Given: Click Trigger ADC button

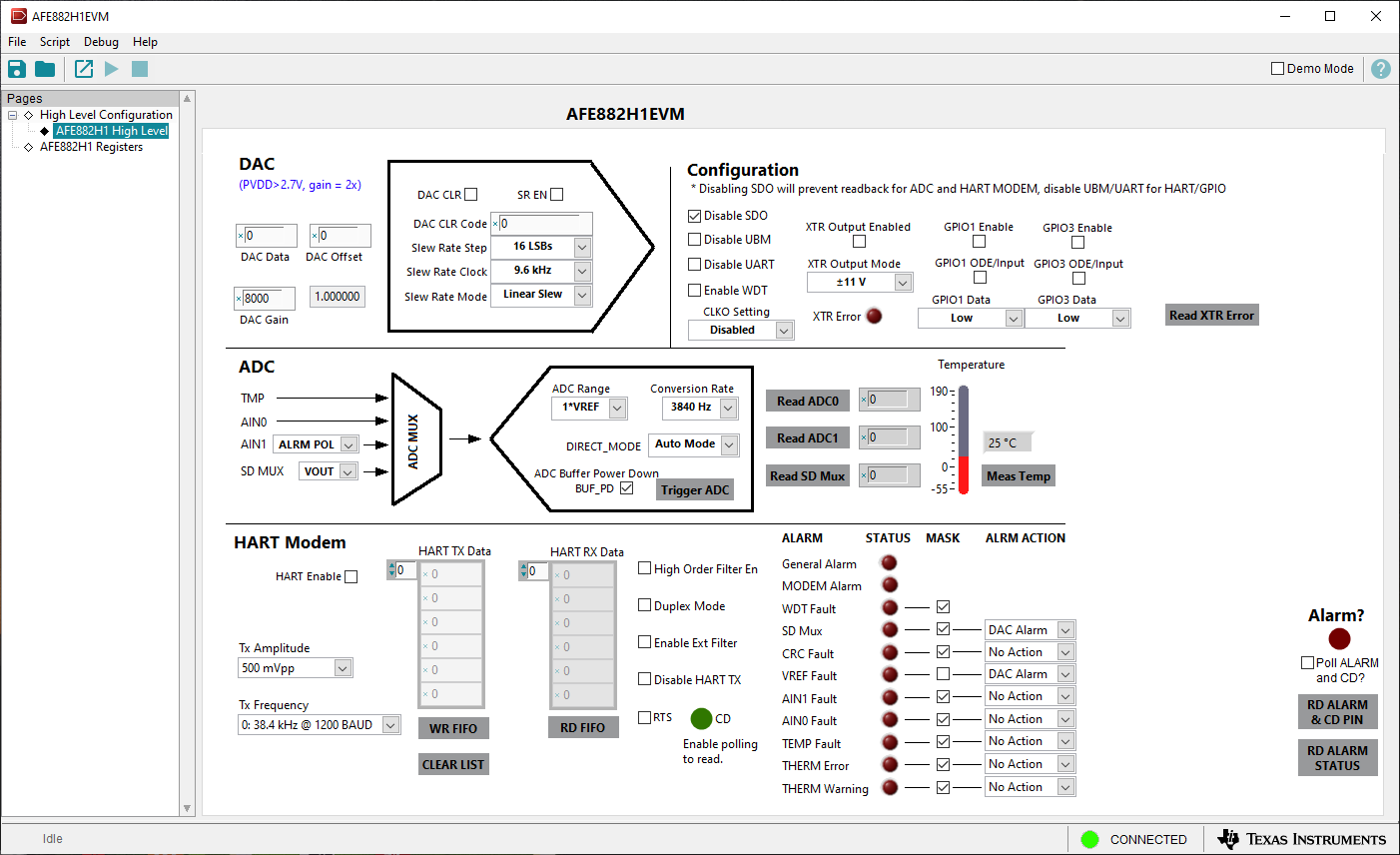Looking at the screenshot, I should coord(695,489).
